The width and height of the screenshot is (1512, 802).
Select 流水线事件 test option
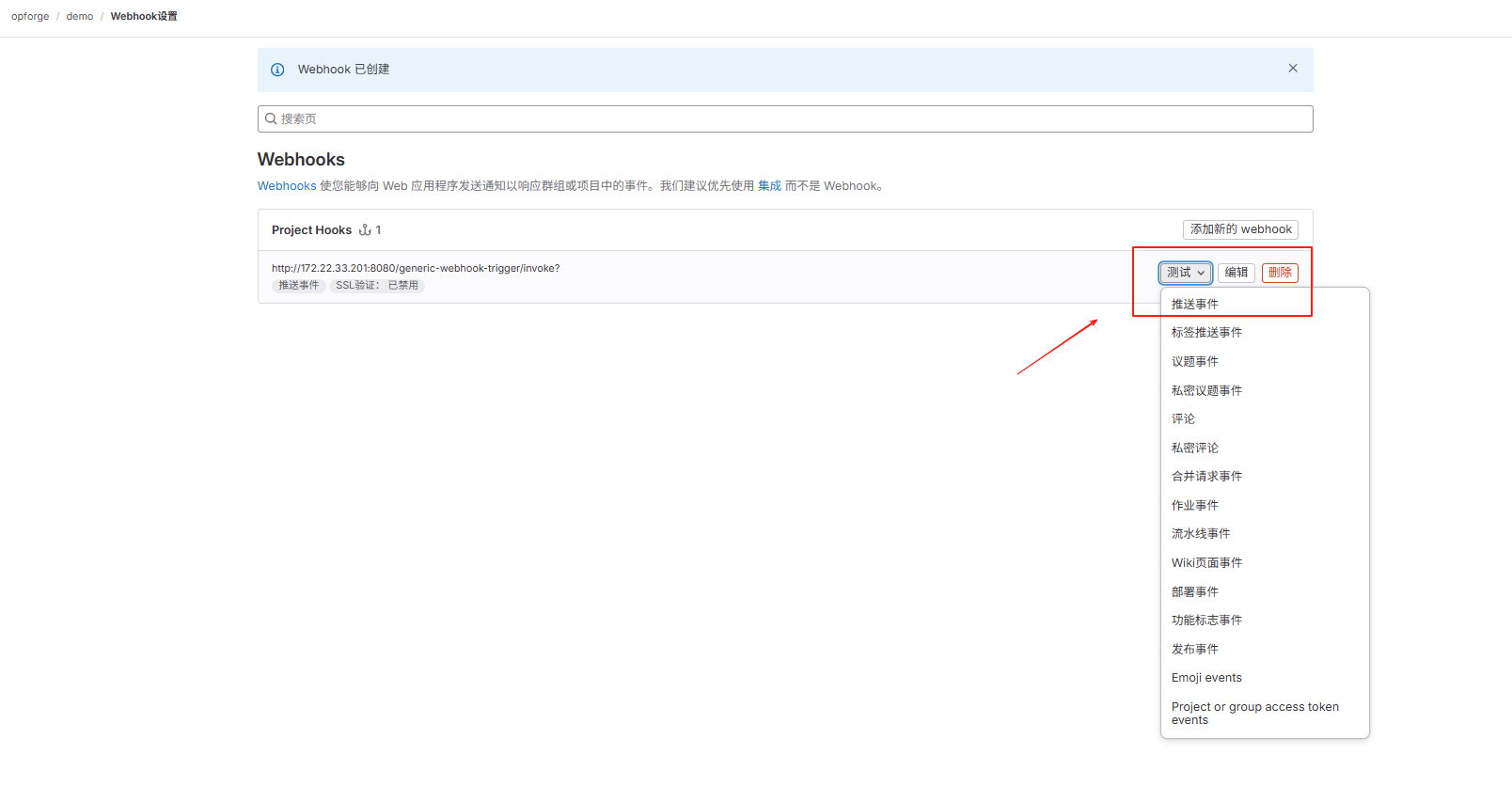click(x=1200, y=534)
